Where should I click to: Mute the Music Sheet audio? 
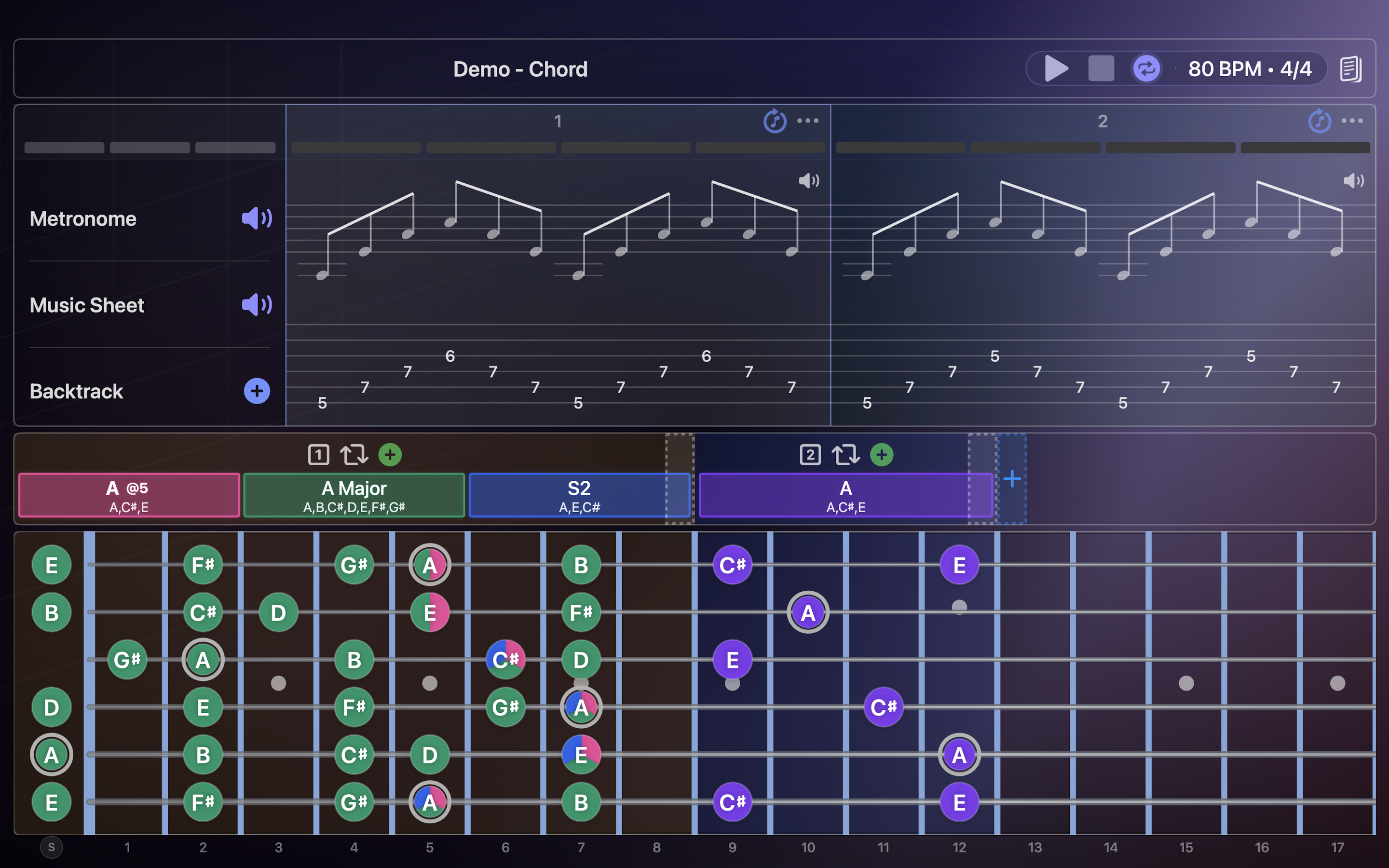257,305
